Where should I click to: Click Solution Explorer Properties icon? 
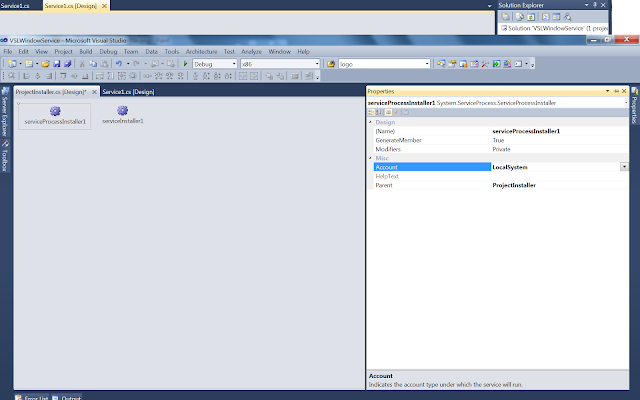click(x=505, y=17)
